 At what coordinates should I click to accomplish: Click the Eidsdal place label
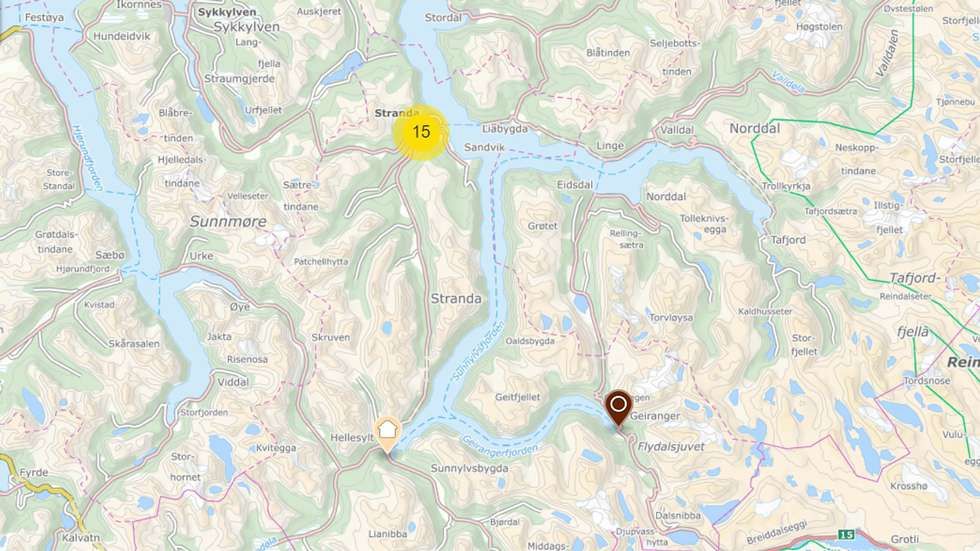[x=575, y=185]
